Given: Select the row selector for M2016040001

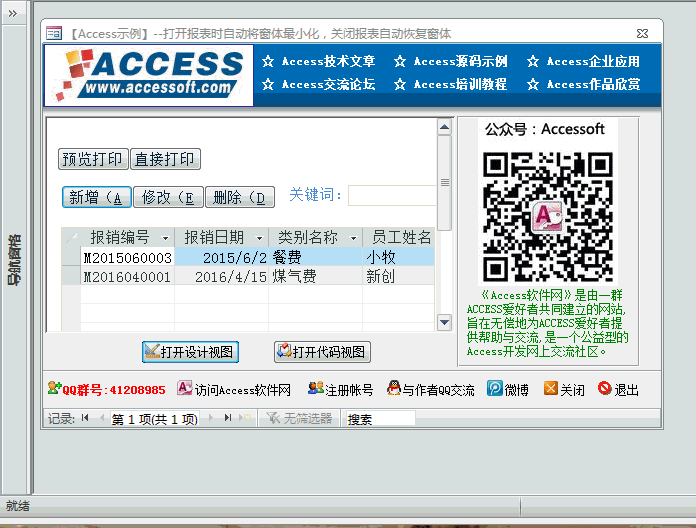Looking at the screenshot, I should coord(71,276).
